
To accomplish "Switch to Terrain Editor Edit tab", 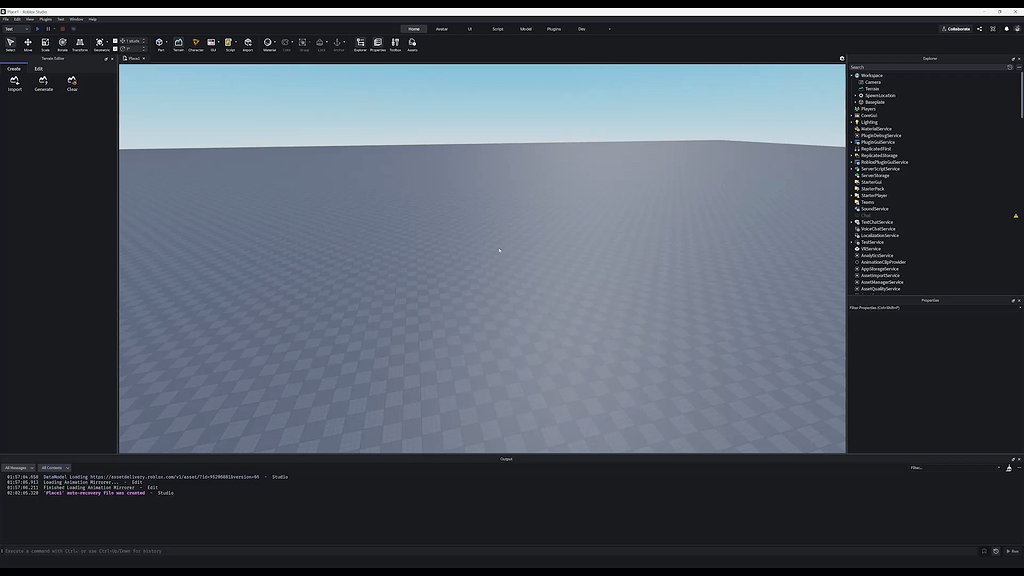I will 39,69.
